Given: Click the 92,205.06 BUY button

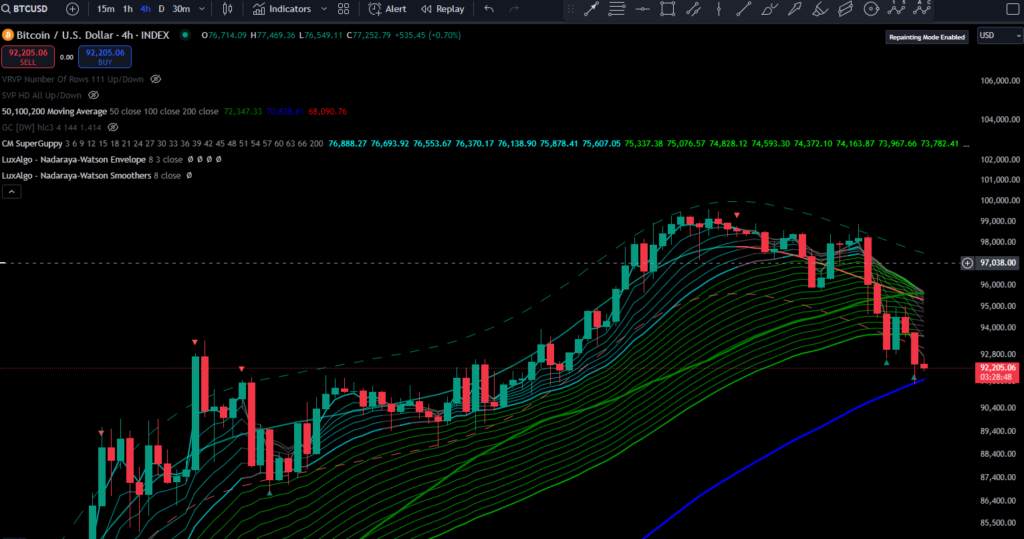Looking at the screenshot, I should tap(104, 57).
